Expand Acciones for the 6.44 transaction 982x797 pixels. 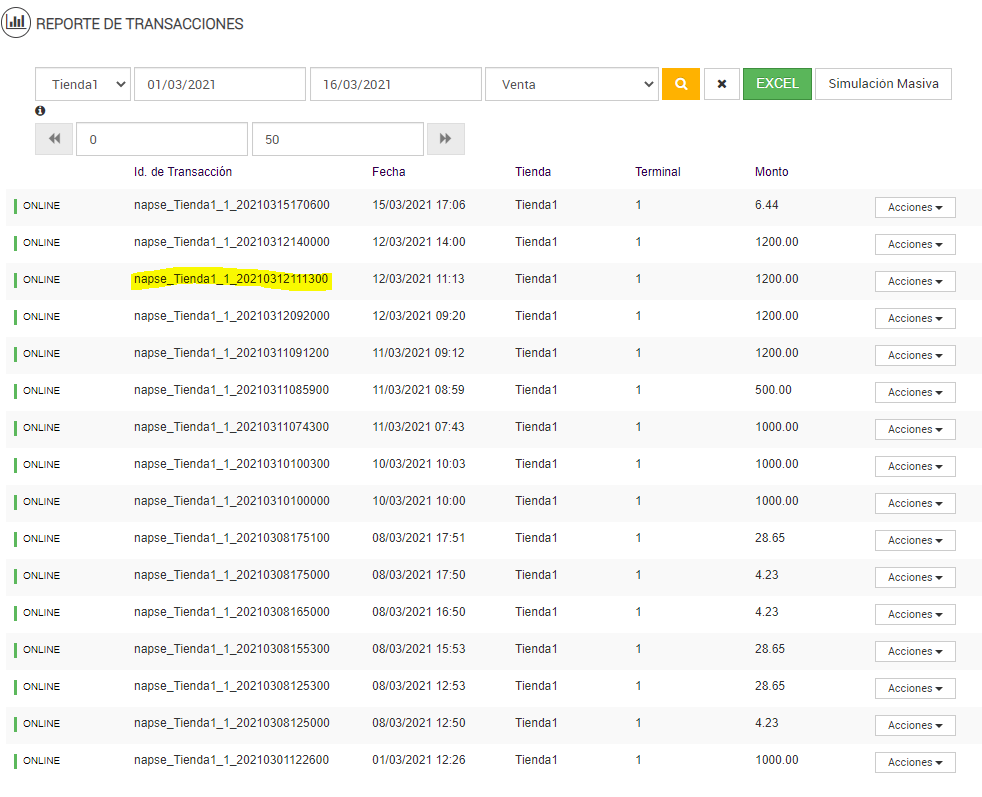coord(915,207)
